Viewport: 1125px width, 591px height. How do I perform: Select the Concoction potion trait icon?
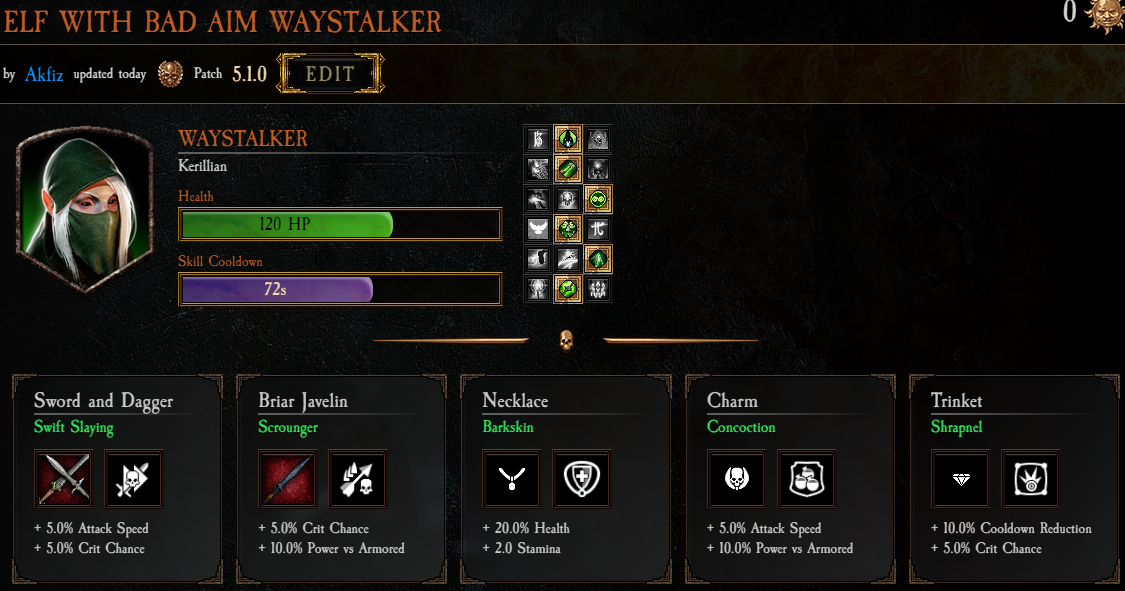806,478
